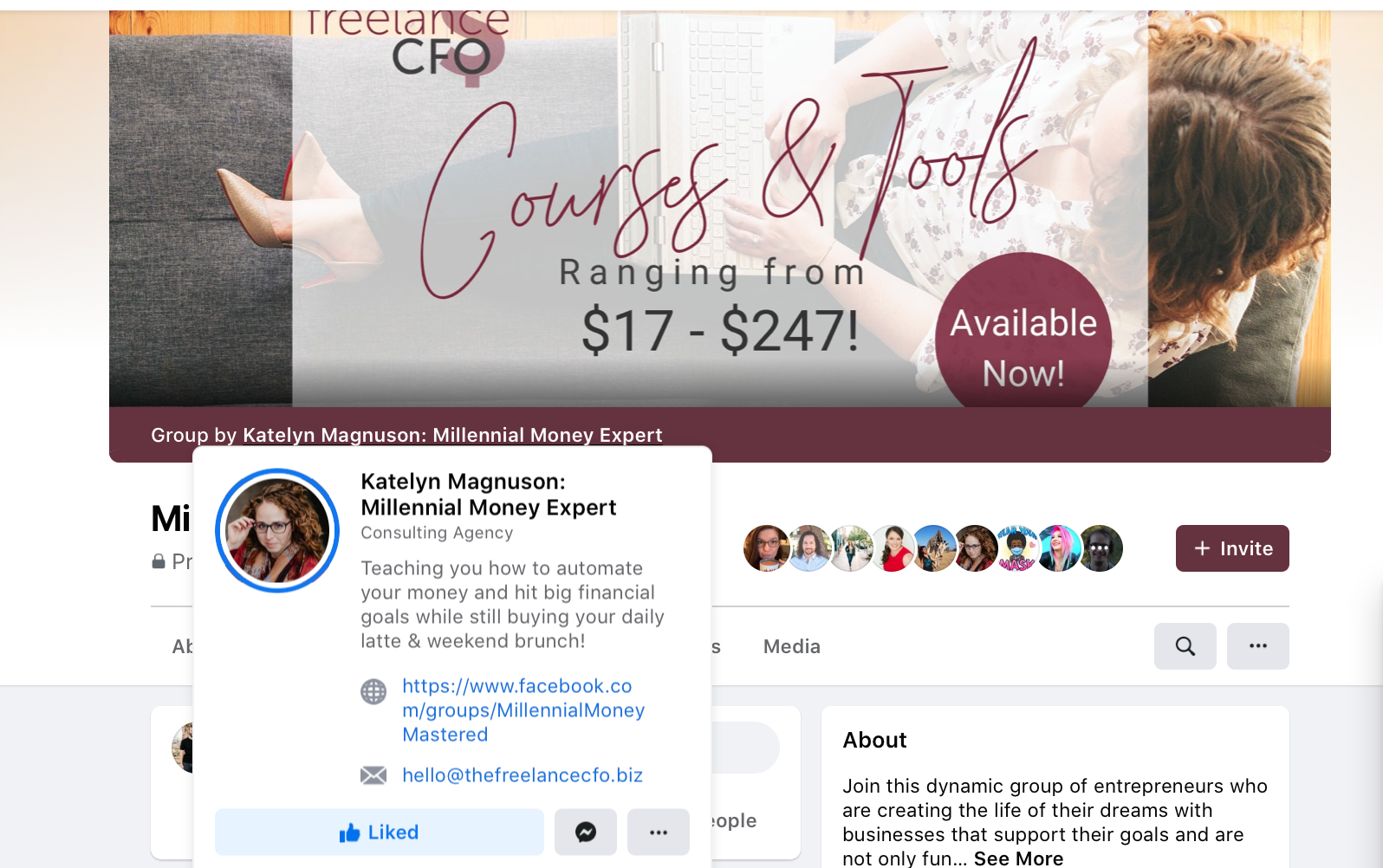Open the MillennialMoneyMastered group link
The image size is (1383, 868).
coord(523,710)
